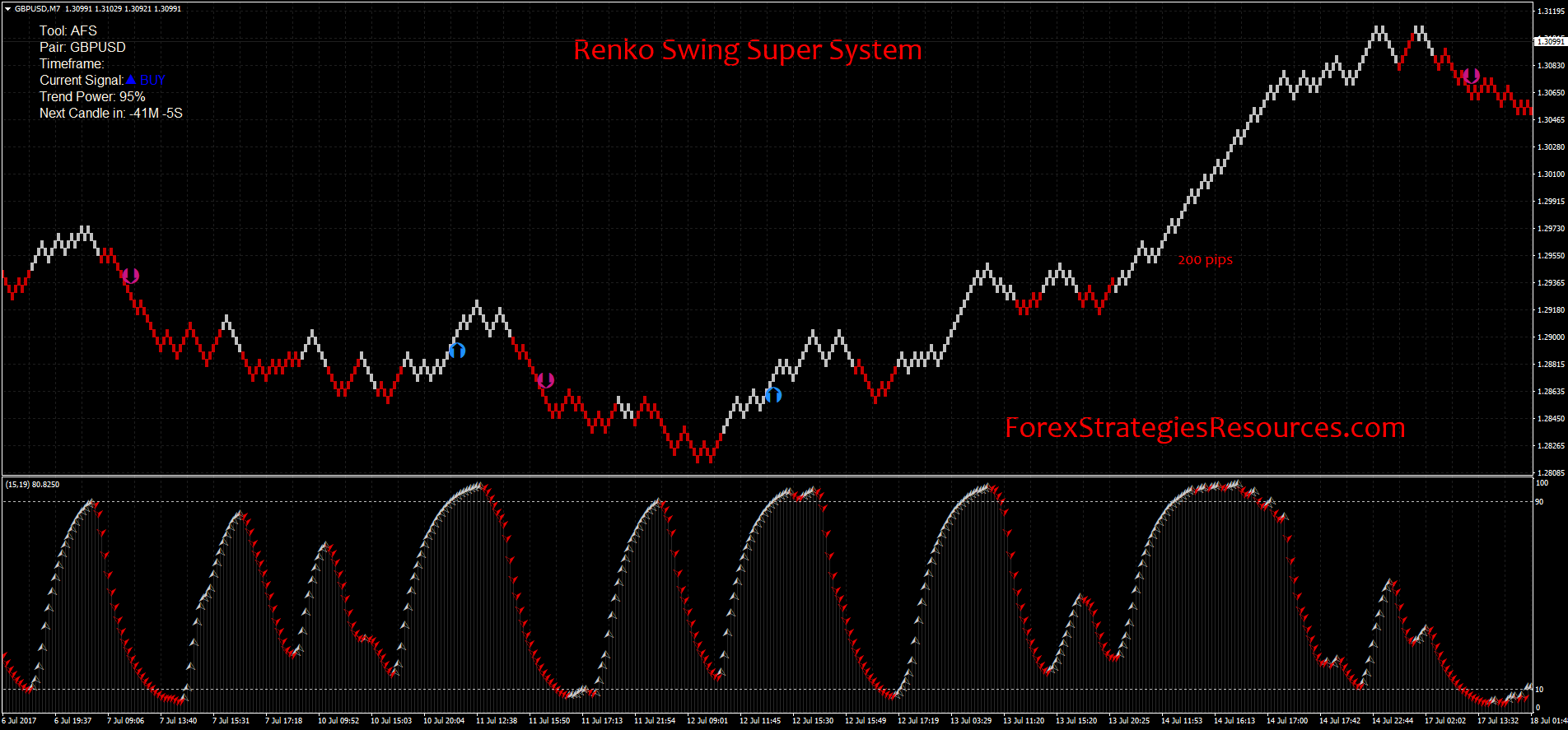Click the 1.29000 price scale label
This screenshot has height=730, width=1568.
(x=1551, y=337)
